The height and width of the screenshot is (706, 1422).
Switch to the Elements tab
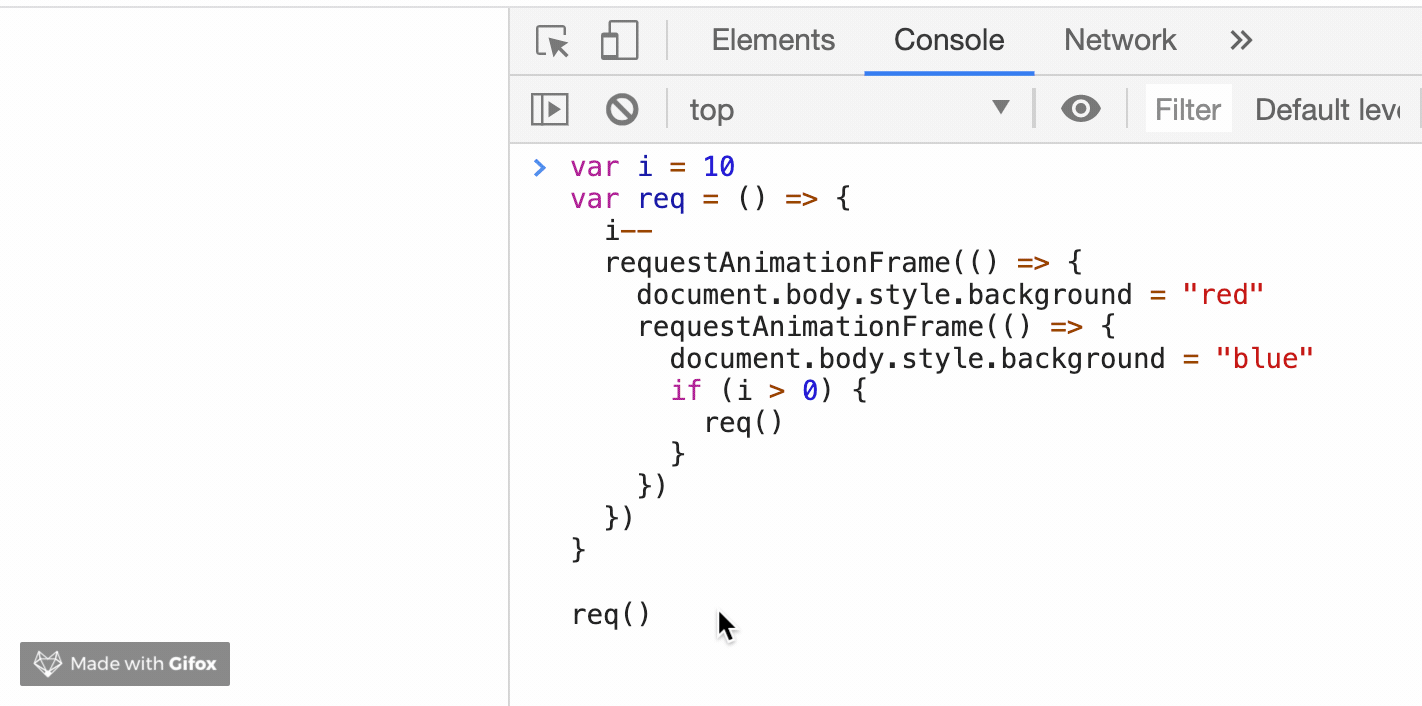pos(773,40)
